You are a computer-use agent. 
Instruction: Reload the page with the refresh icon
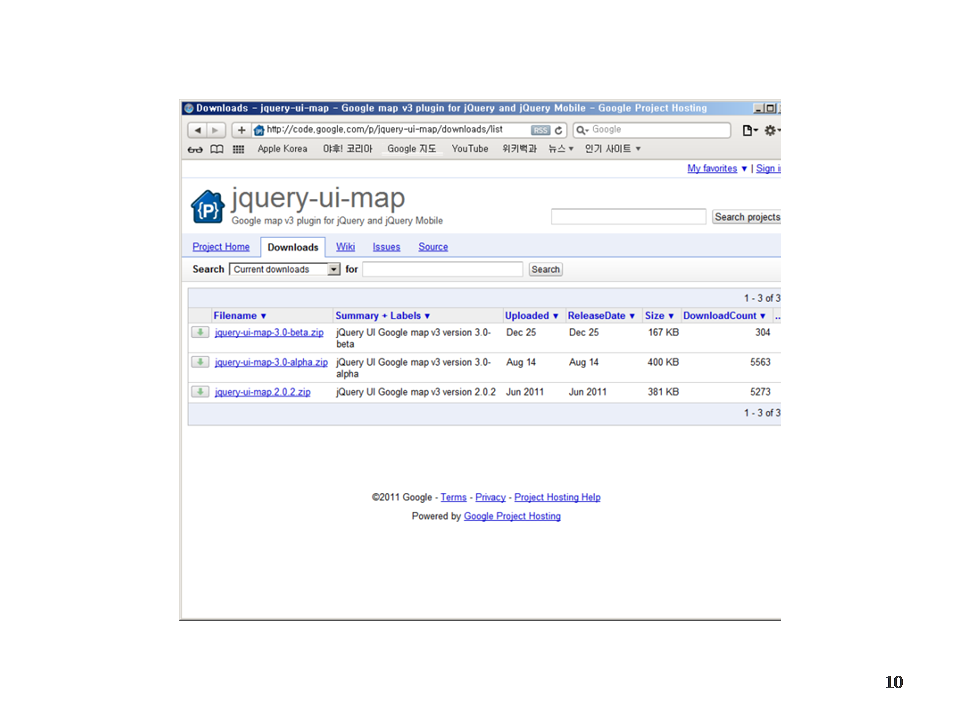[x=558, y=130]
